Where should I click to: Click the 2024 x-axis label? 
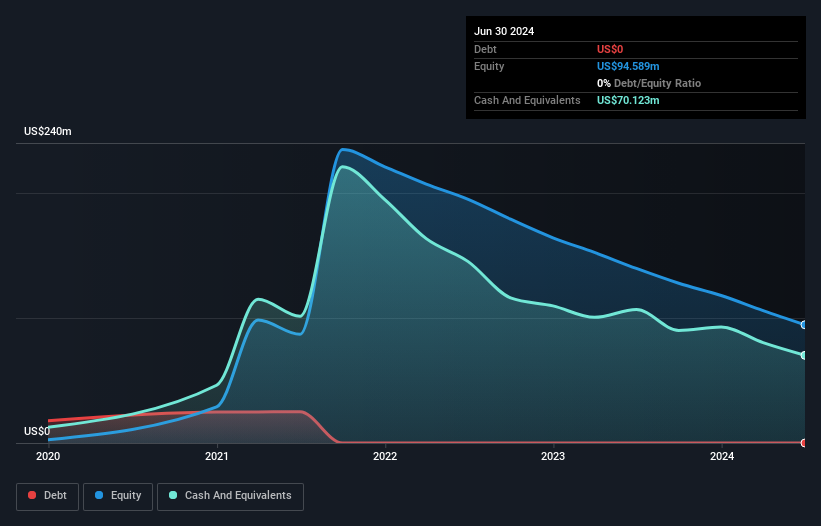722,456
